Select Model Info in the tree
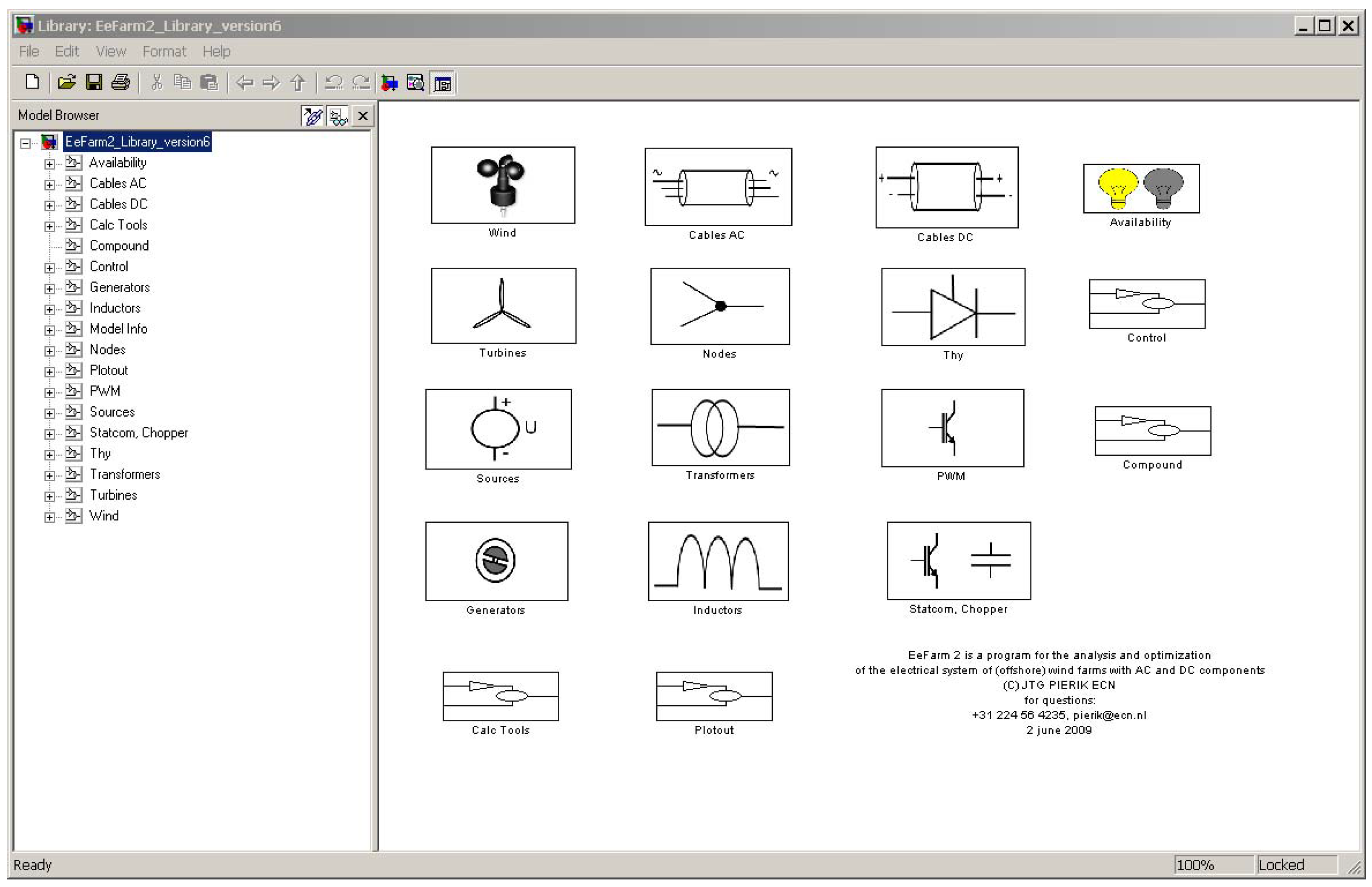Image resolution: width=1372 pixels, height=887 pixels. pyautogui.click(x=118, y=329)
